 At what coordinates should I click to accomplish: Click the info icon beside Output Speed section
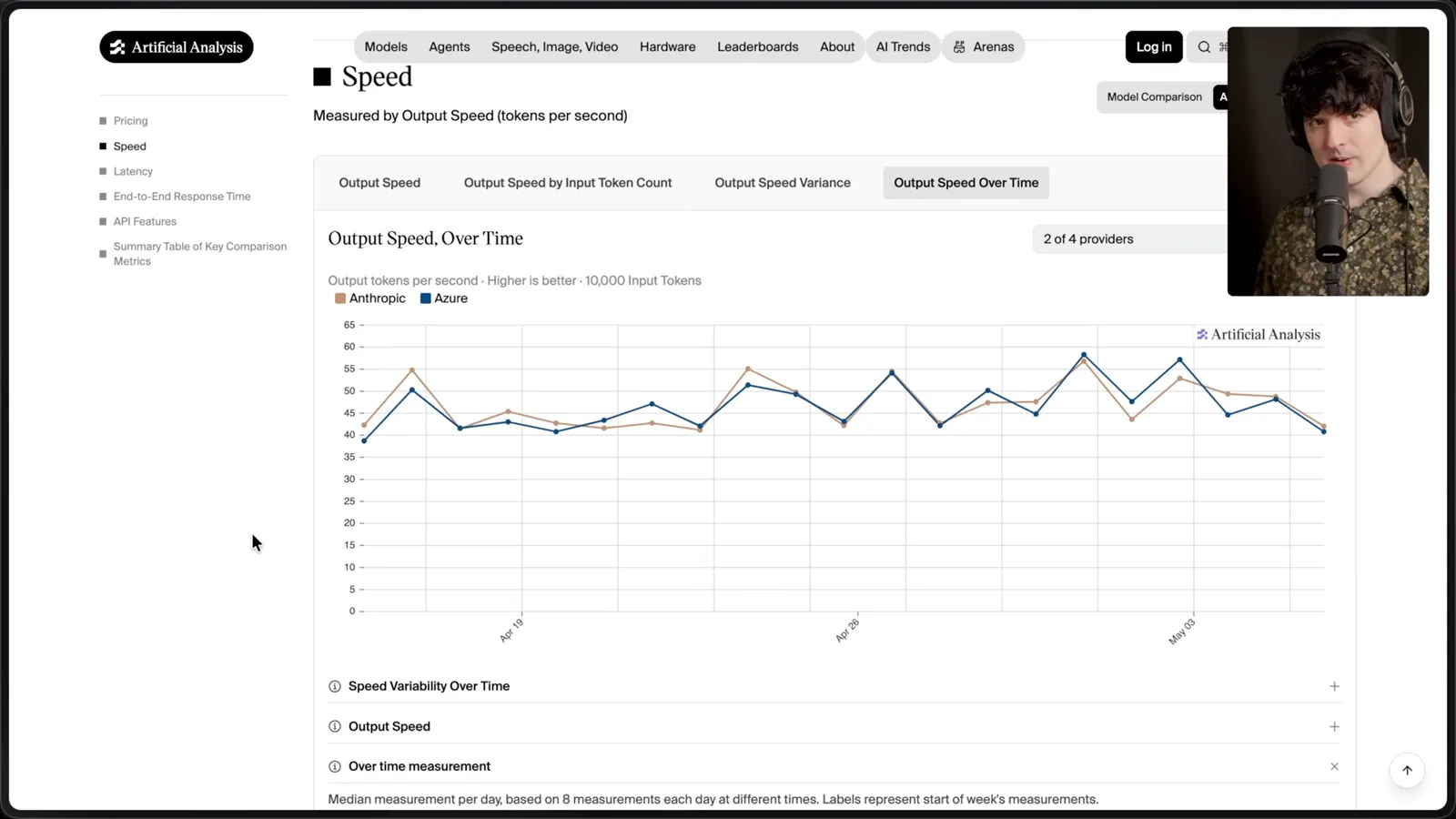point(335,726)
